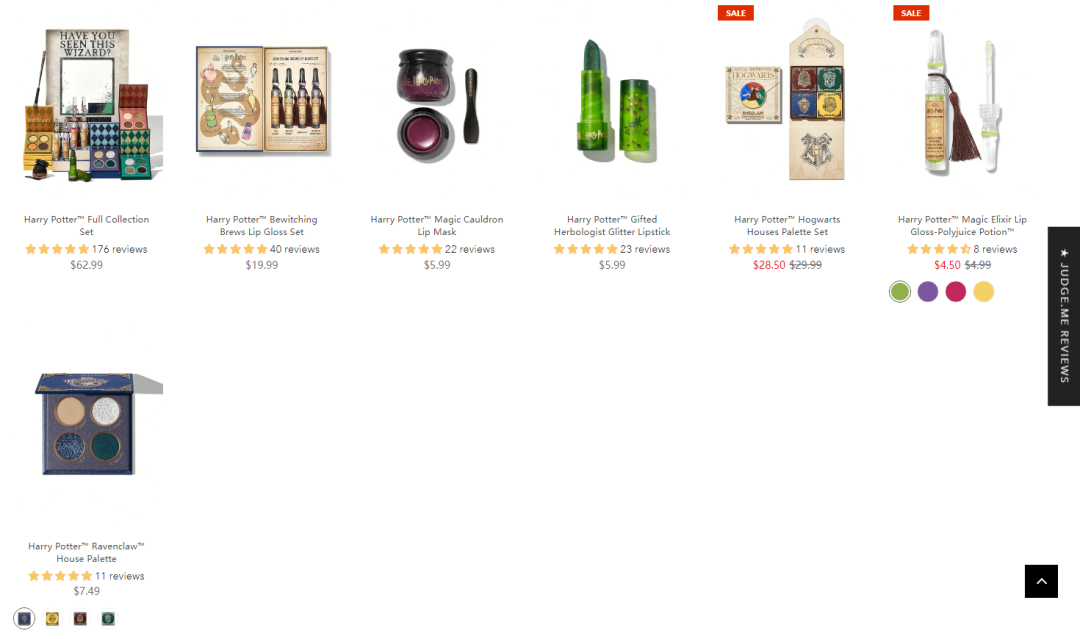
Task: Select the blue Ravenclaw palette swatch
Action: pos(24,618)
